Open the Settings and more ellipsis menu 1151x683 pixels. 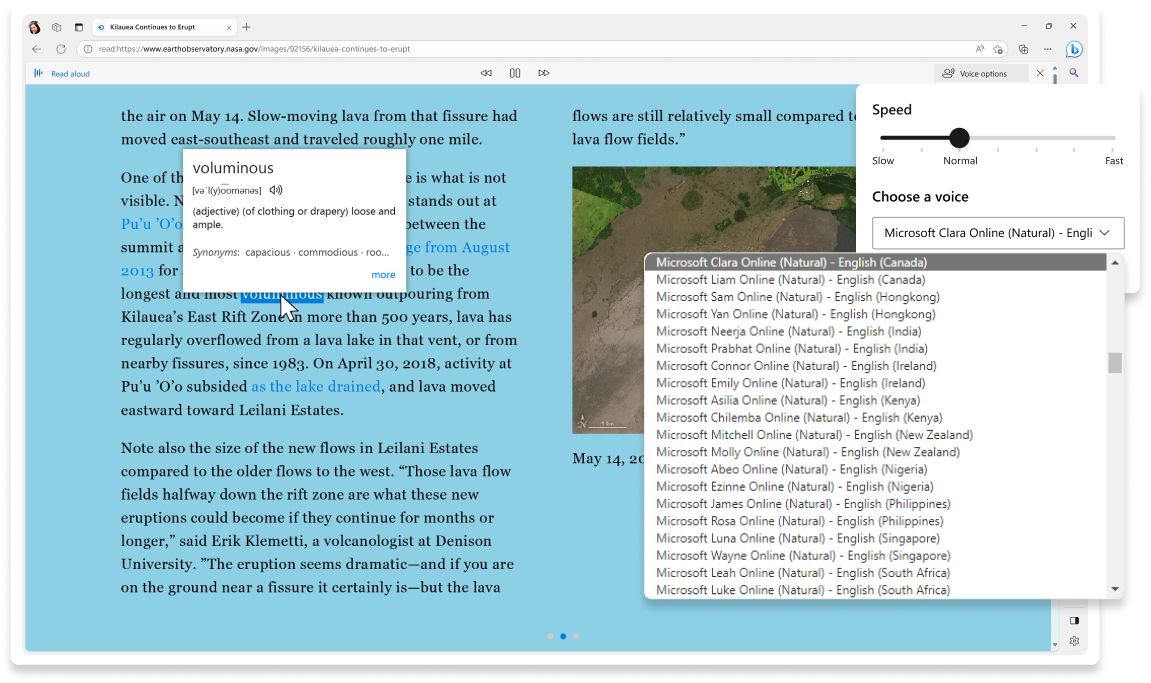pos(1047,49)
